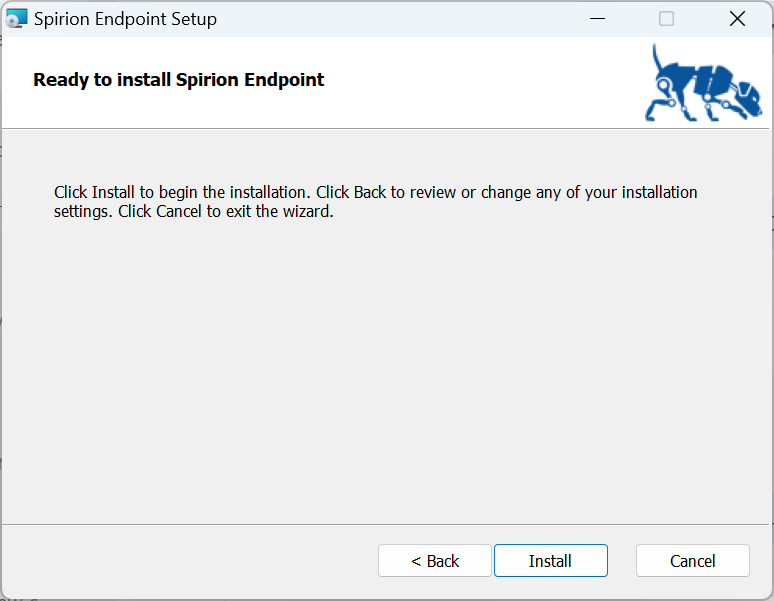
Task: Click the instruction line starting "Click Install to begin"
Action: click(375, 192)
